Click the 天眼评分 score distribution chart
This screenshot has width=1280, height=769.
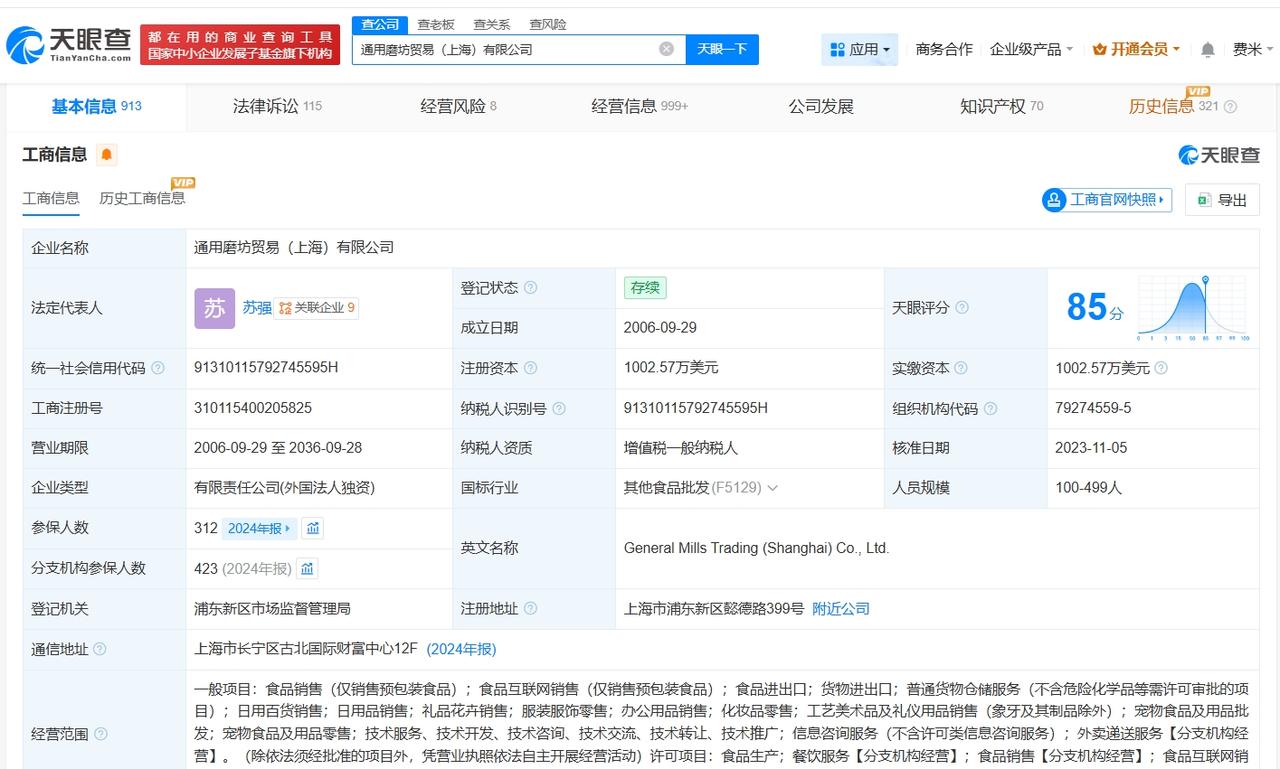[1194, 308]
